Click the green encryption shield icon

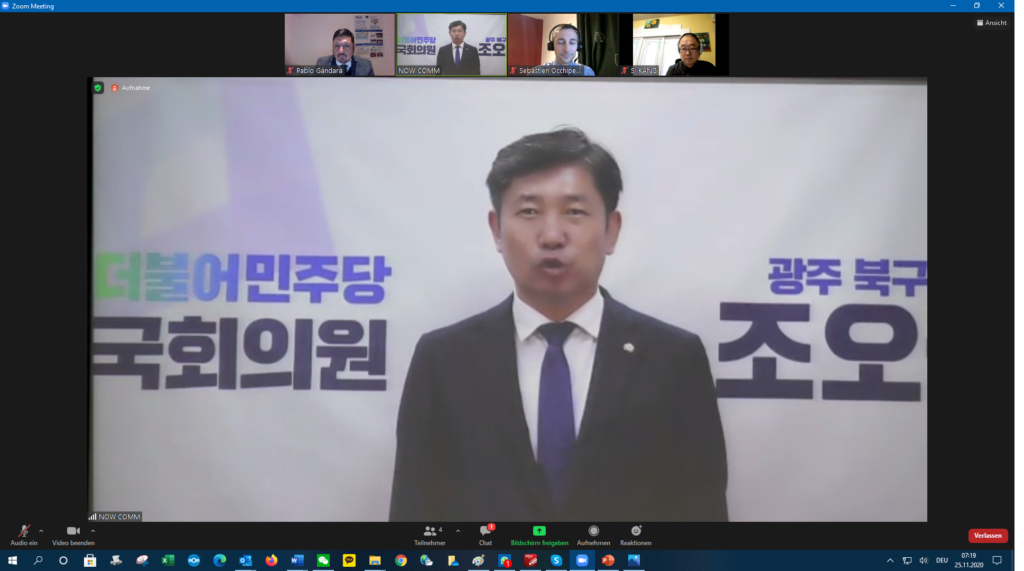click(98, 88)
